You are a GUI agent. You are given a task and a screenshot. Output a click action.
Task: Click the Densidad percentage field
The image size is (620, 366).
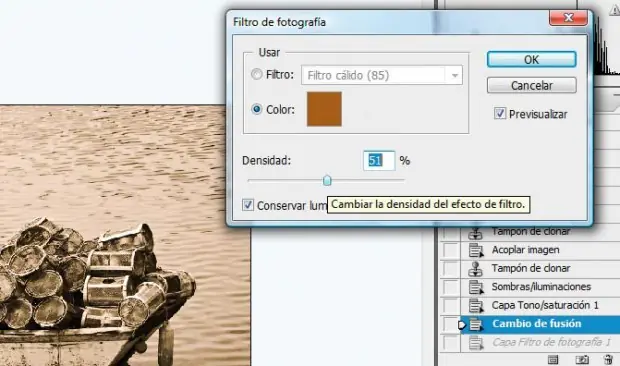pos(379,160)
